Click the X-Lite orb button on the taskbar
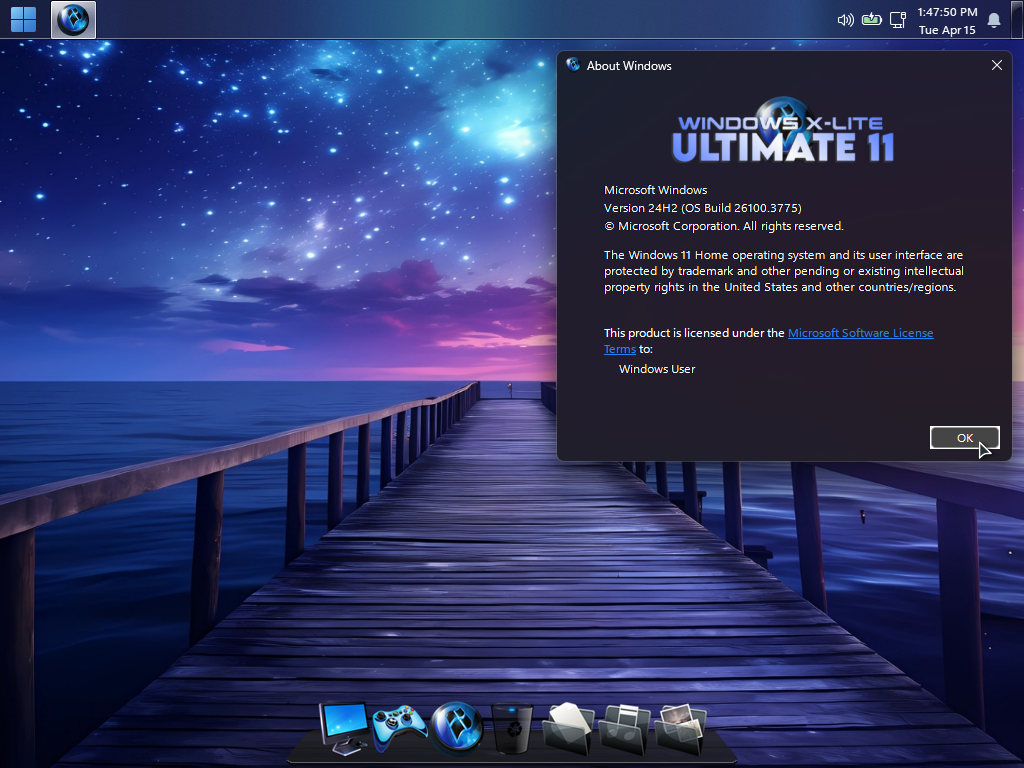Screen dimensions: 1024x768 (73, 20)
